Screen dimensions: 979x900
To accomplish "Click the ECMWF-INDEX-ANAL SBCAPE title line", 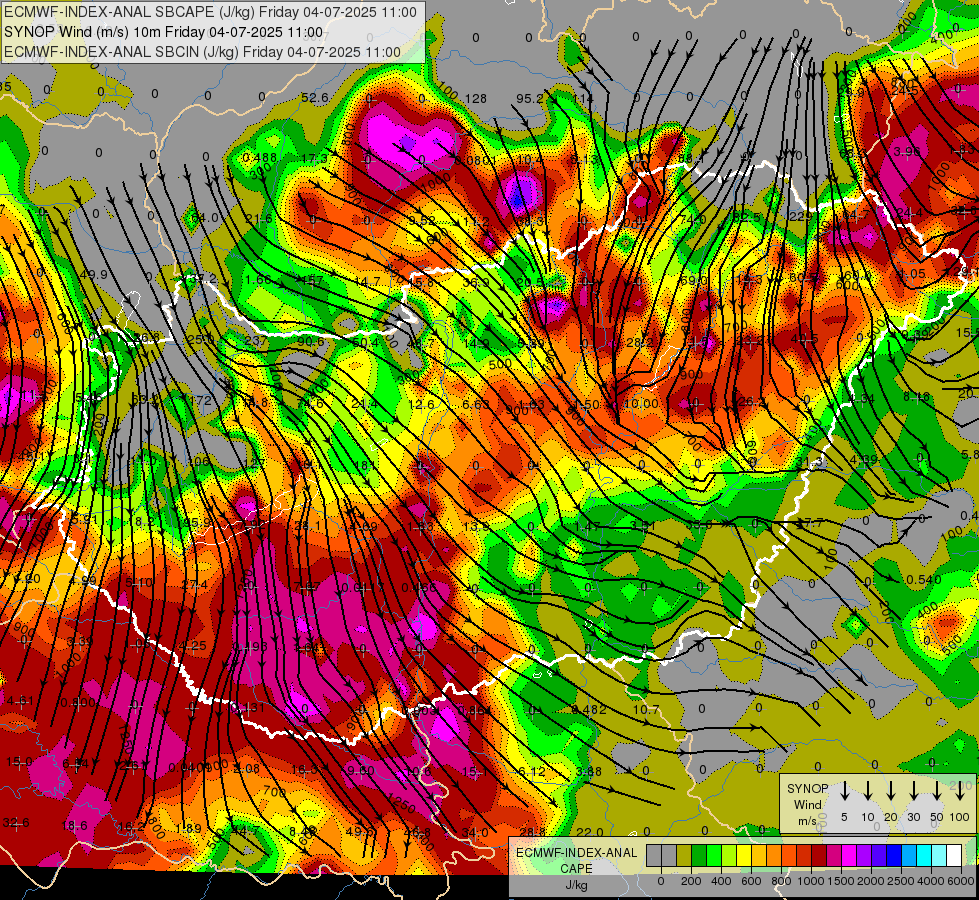I will [210, 12].
